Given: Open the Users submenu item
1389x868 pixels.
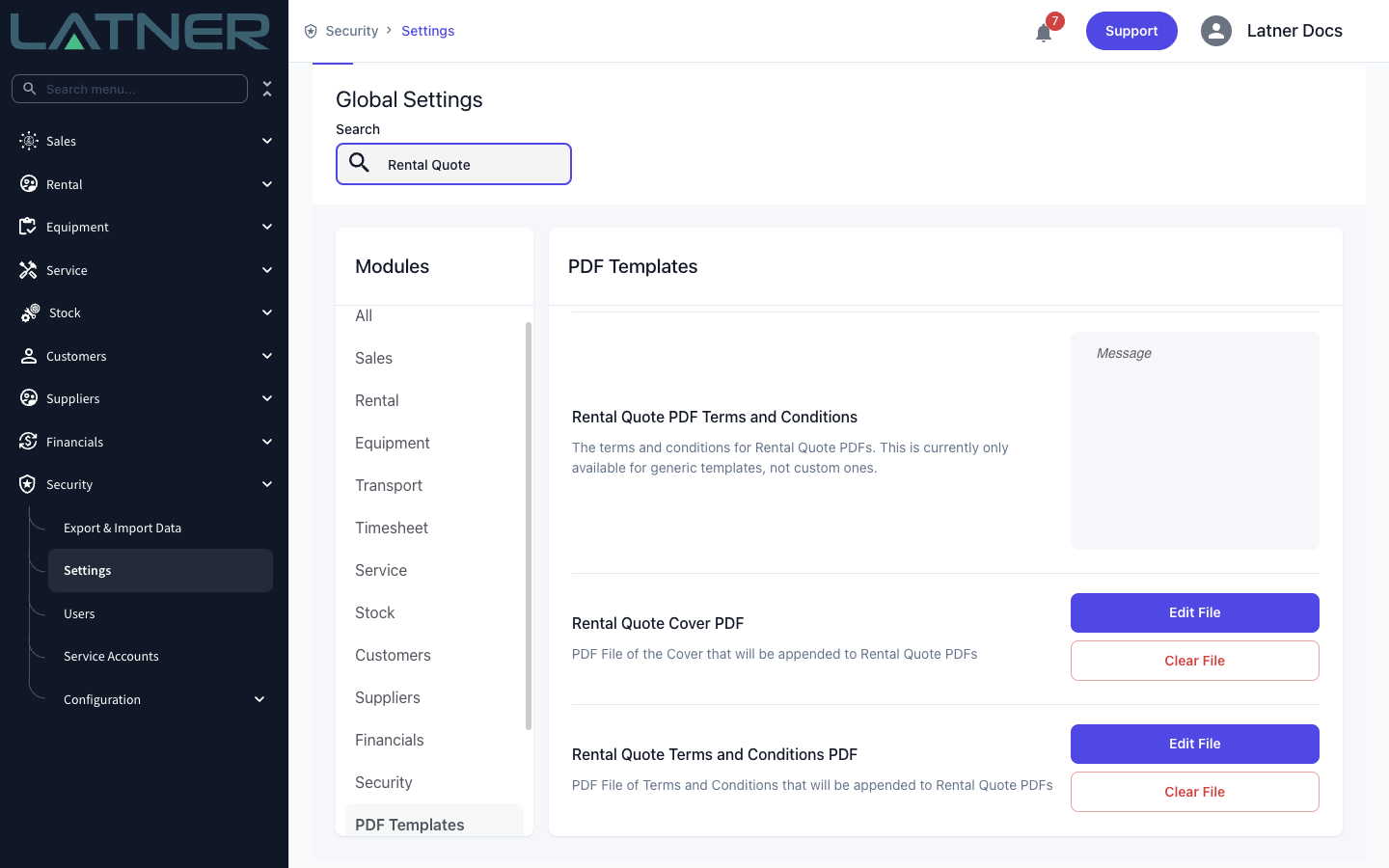Looking at the screenshot, I should tap(79, 613).
